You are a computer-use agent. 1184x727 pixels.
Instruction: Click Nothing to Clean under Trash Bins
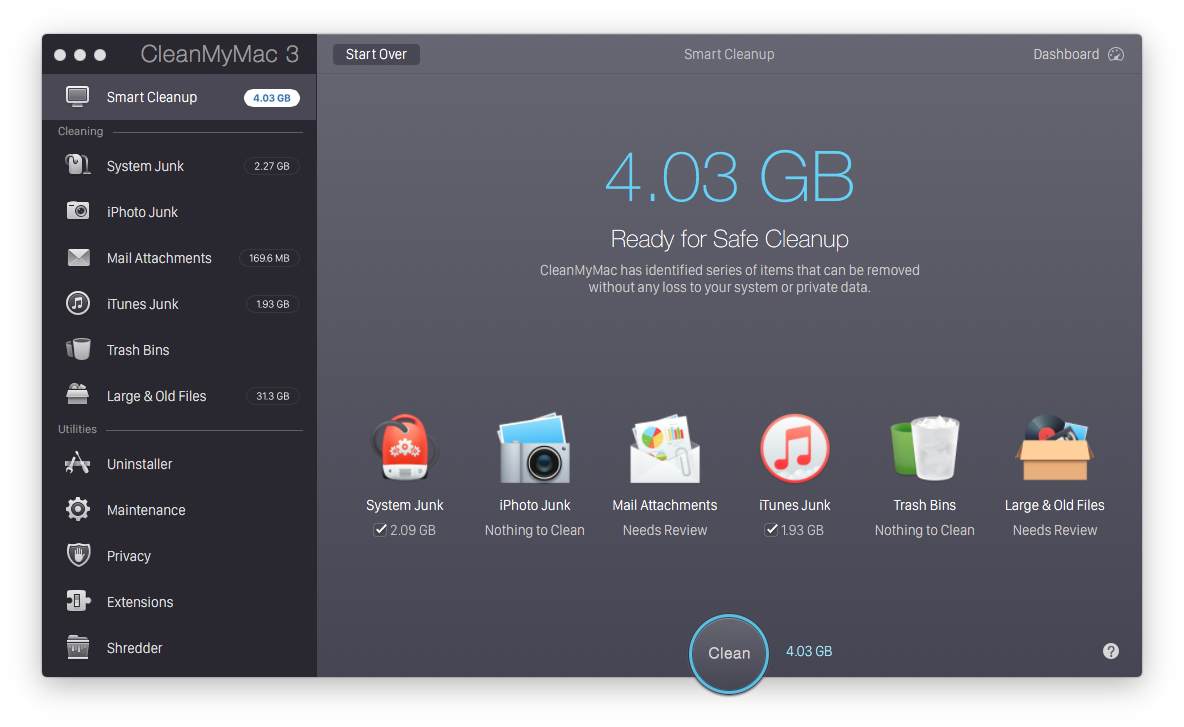click(925, 530)
